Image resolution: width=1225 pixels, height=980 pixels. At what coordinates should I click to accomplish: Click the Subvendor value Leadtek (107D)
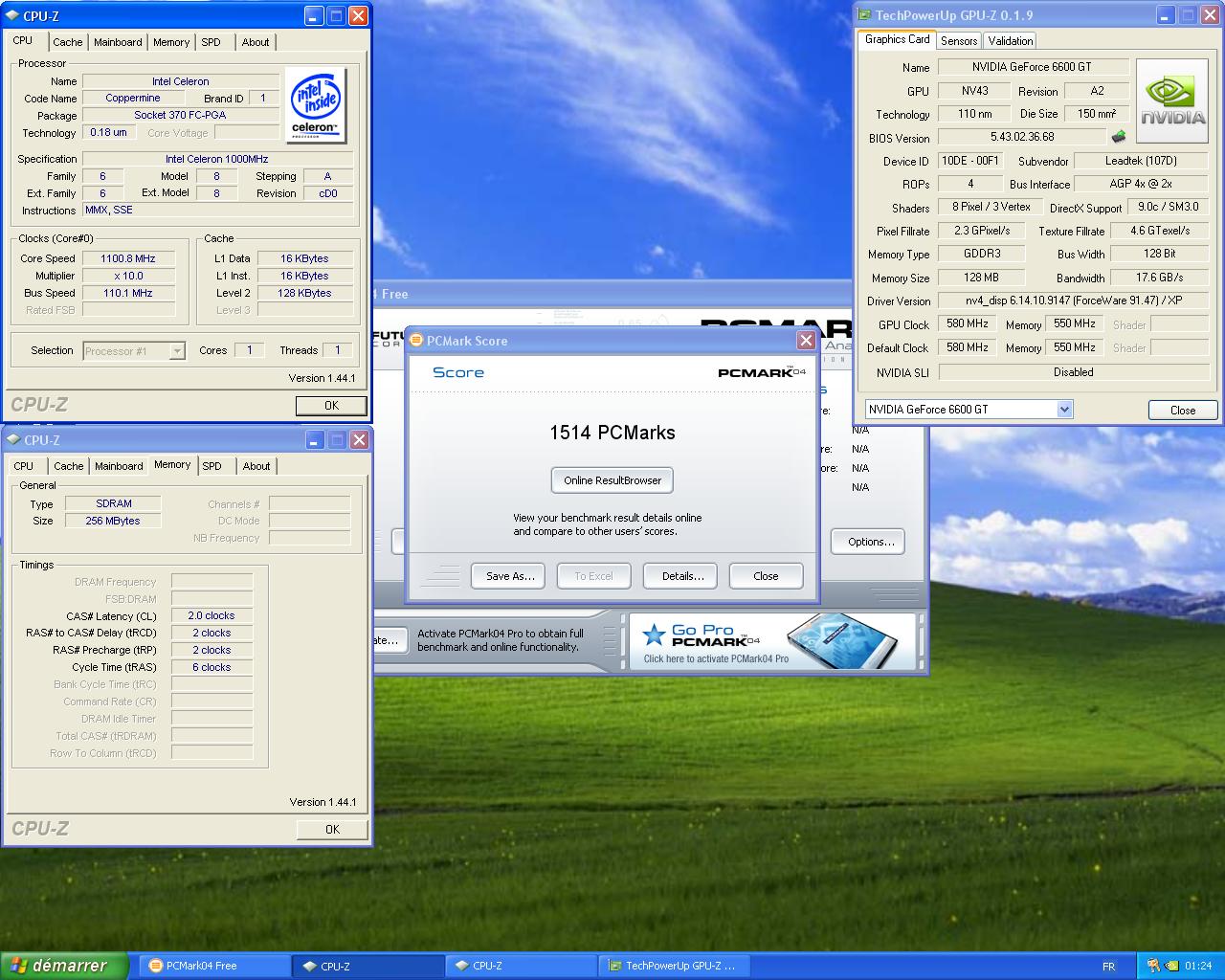1141,161
